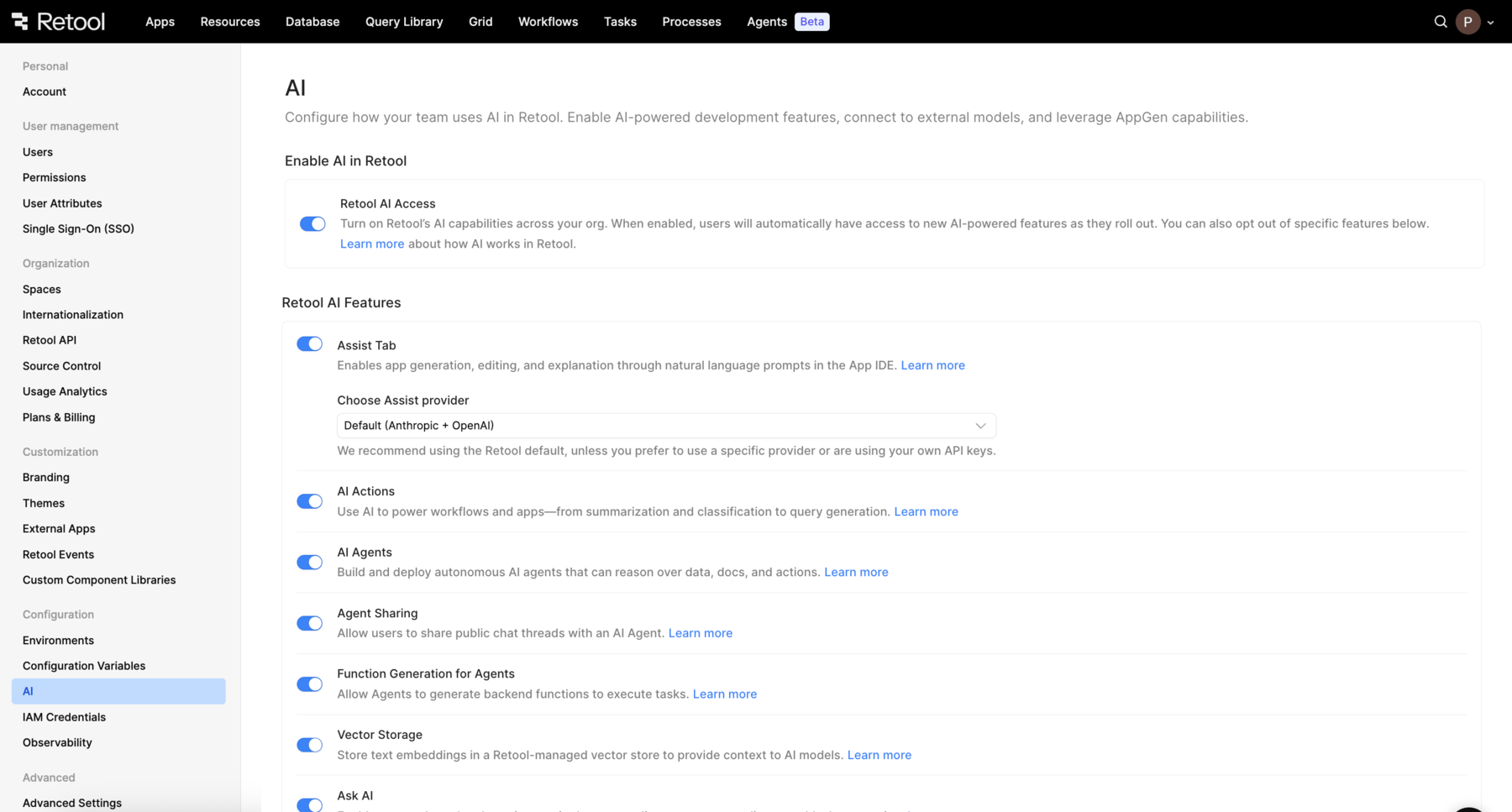Open search with the magnifier icon
Screen dimensions: 1512x812
pos(1440,22)
